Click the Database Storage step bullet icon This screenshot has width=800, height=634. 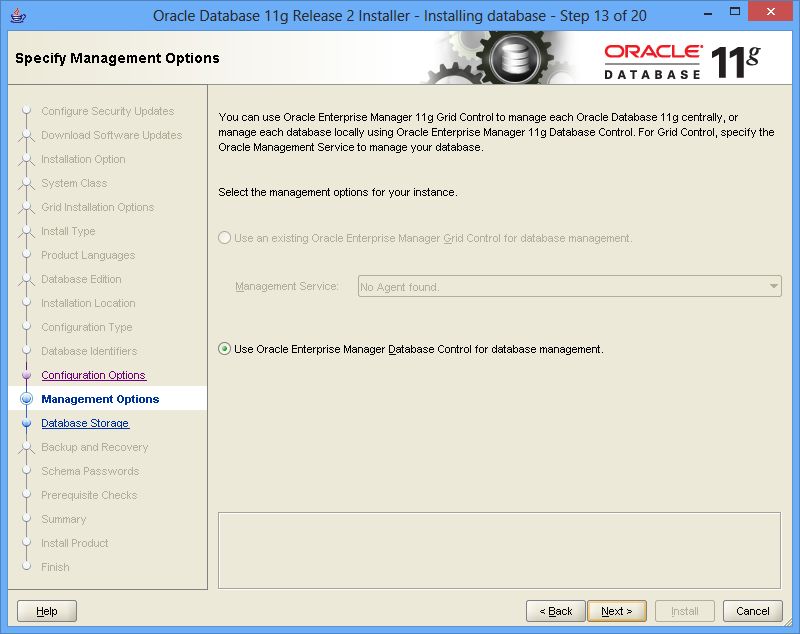(27, 423)
